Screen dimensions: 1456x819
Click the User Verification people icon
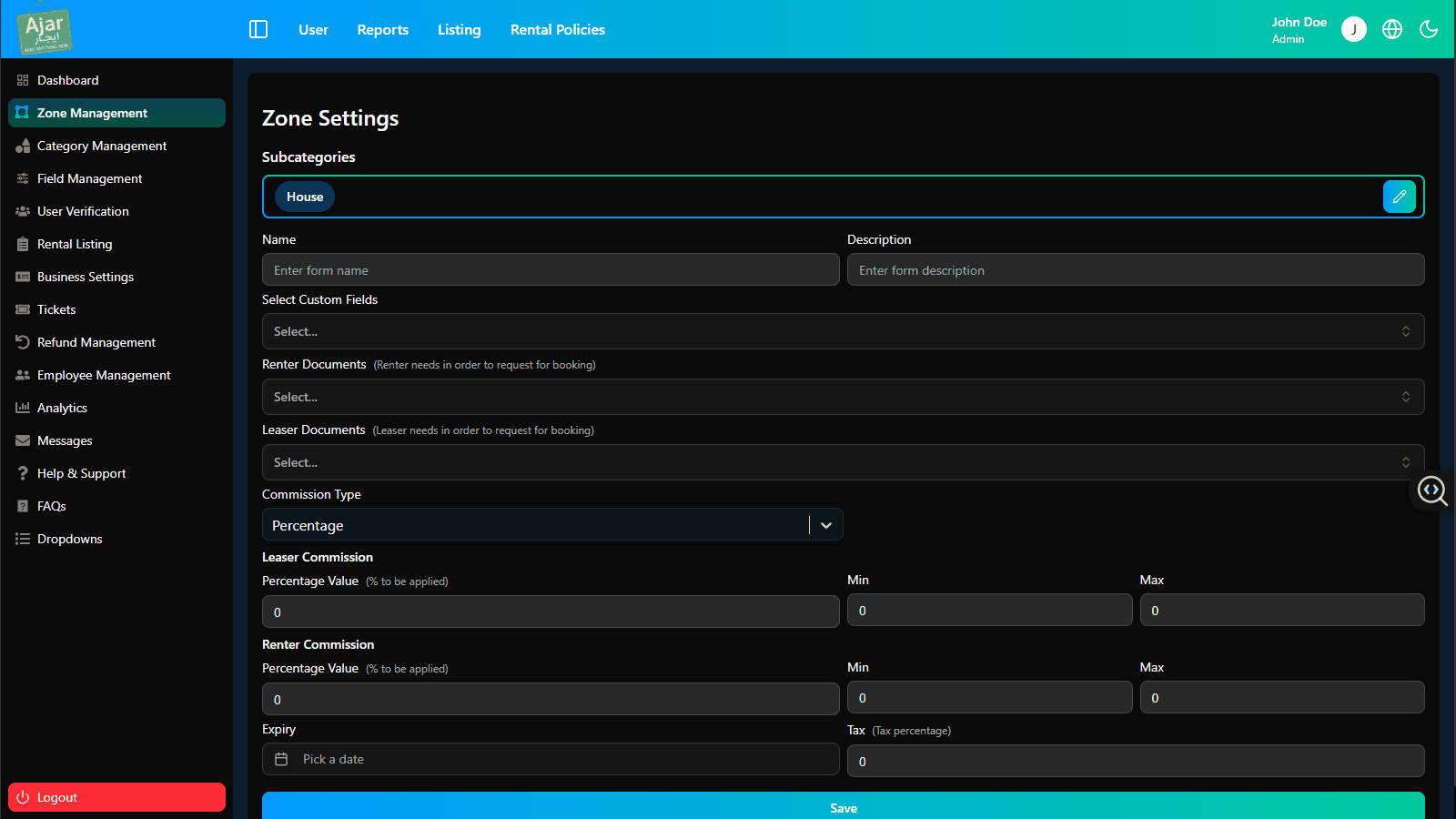[x=23, y=211]
